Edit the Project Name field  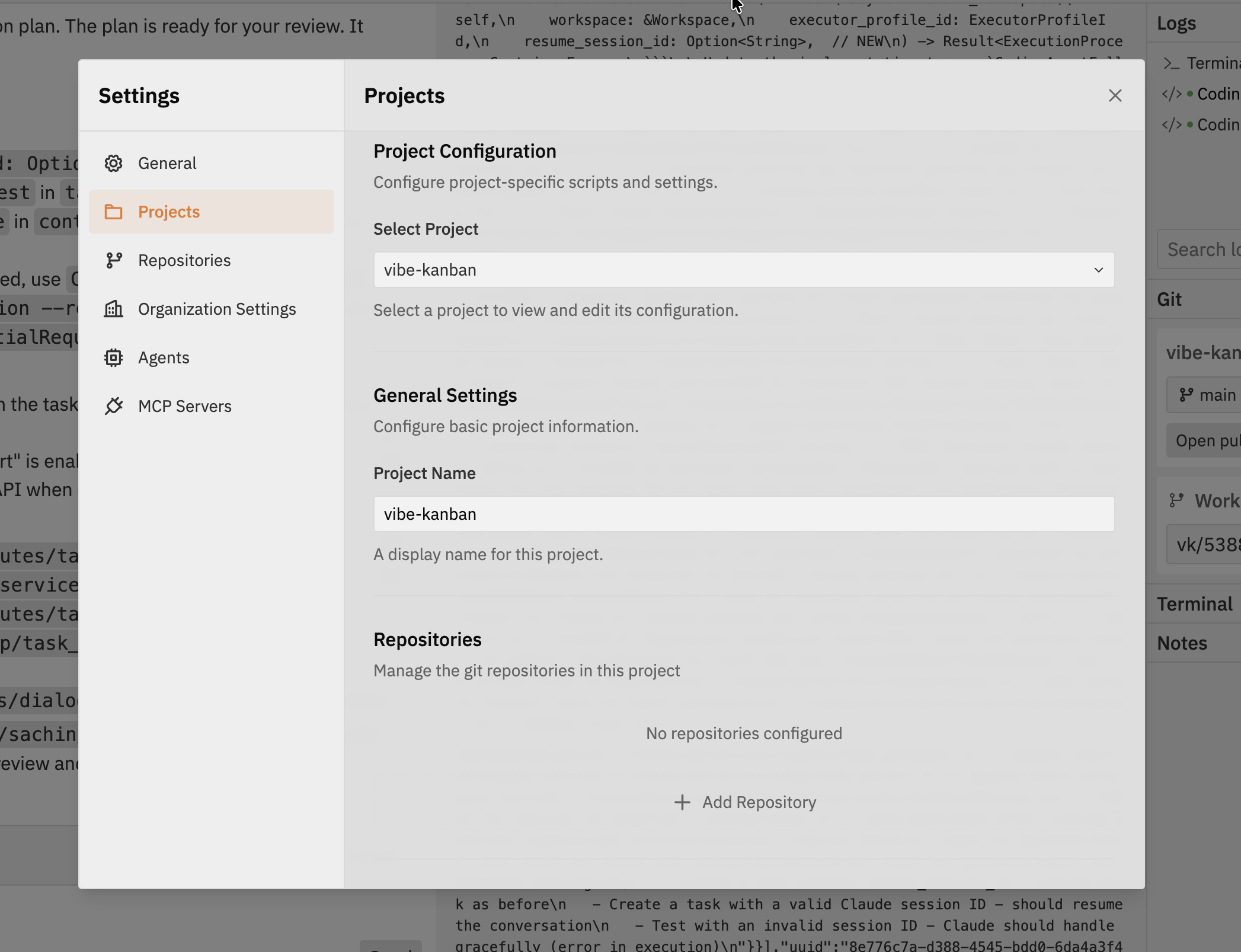coord(744,514)
